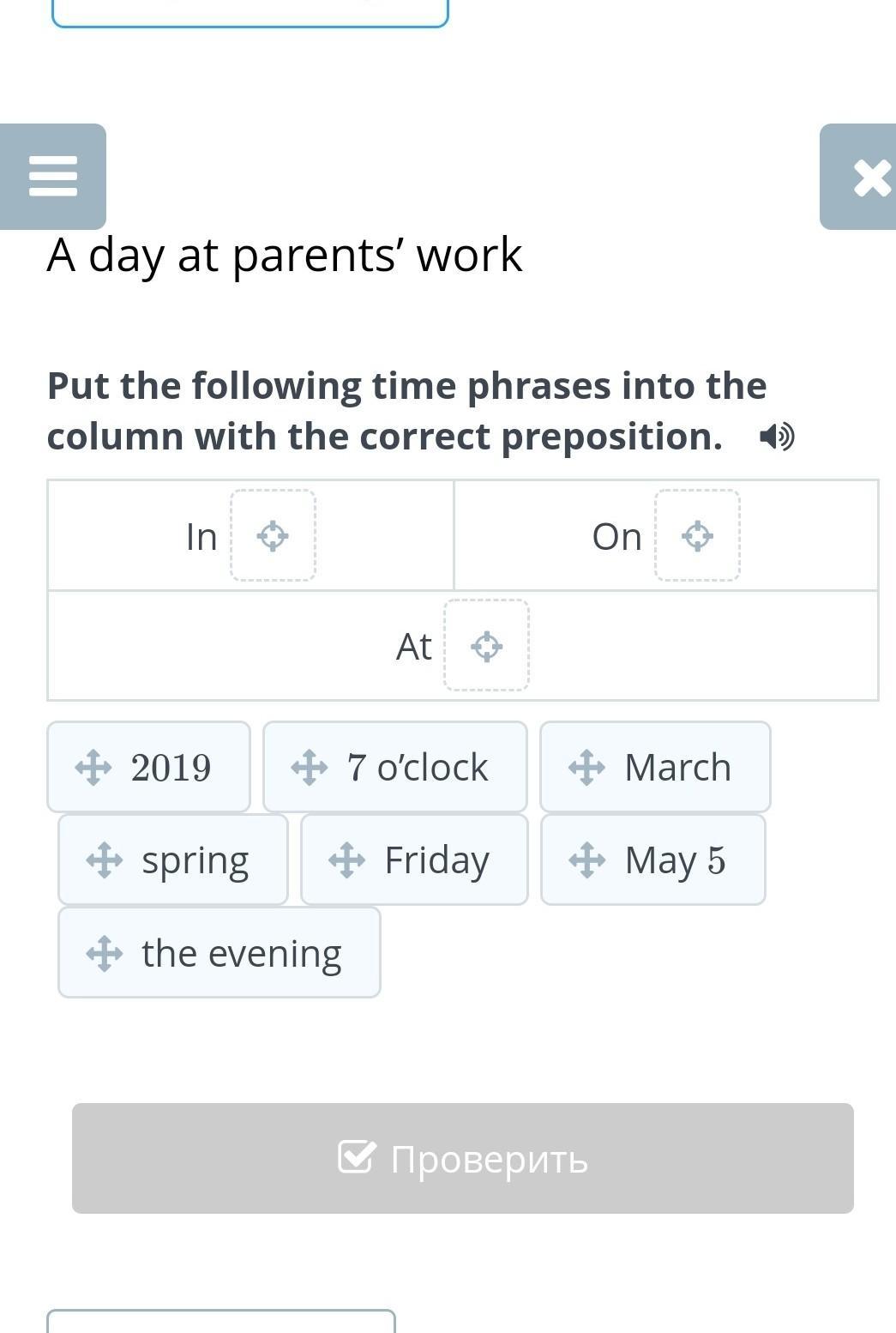Select the In column drop target

pos(273,536)
